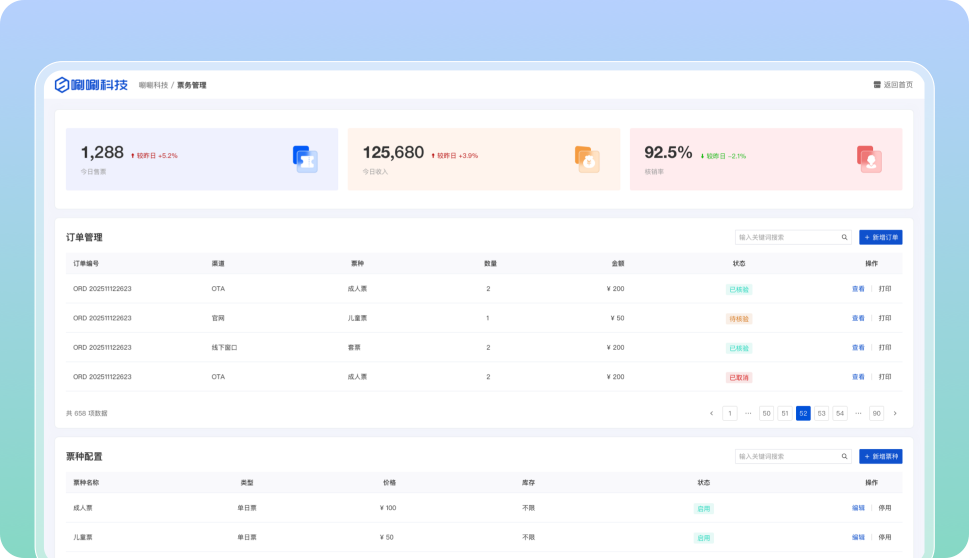Click the orange income icon on 今日收入 card
Viewport: 969px width, 558px height.
pyautogui.click(x=587, y=159)
